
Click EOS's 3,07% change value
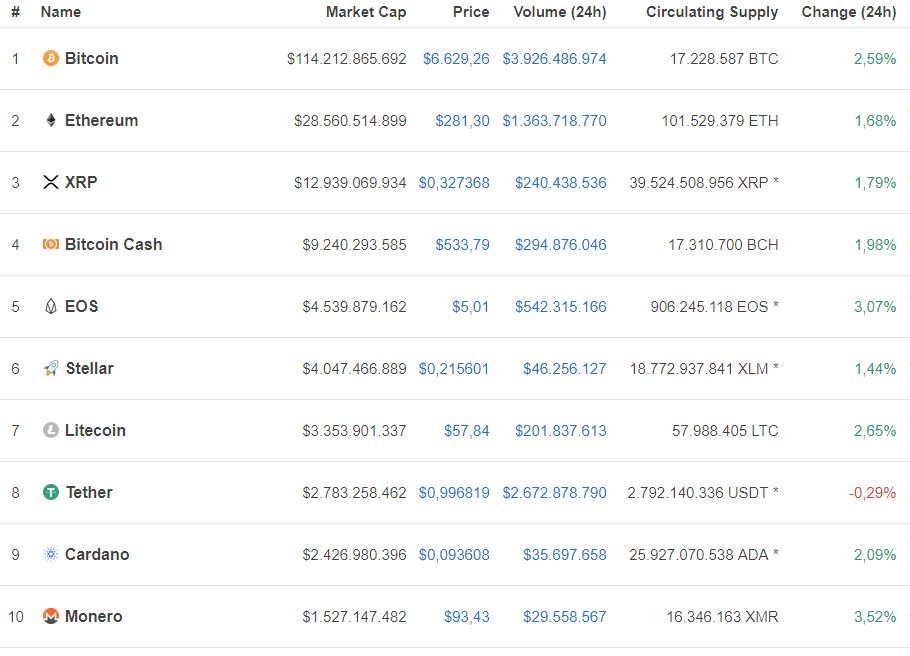coord(875,307)
